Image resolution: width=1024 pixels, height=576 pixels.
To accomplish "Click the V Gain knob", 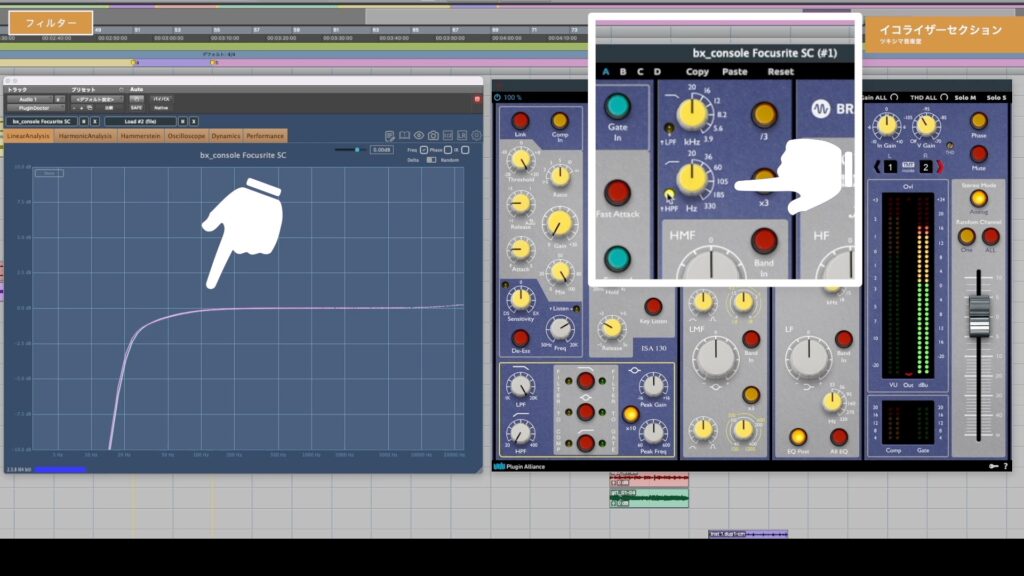I will click(926, 125).
